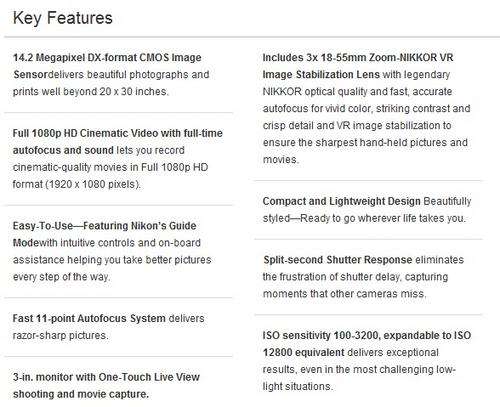Click 'Ready to go wherever life takes you'

383,218
